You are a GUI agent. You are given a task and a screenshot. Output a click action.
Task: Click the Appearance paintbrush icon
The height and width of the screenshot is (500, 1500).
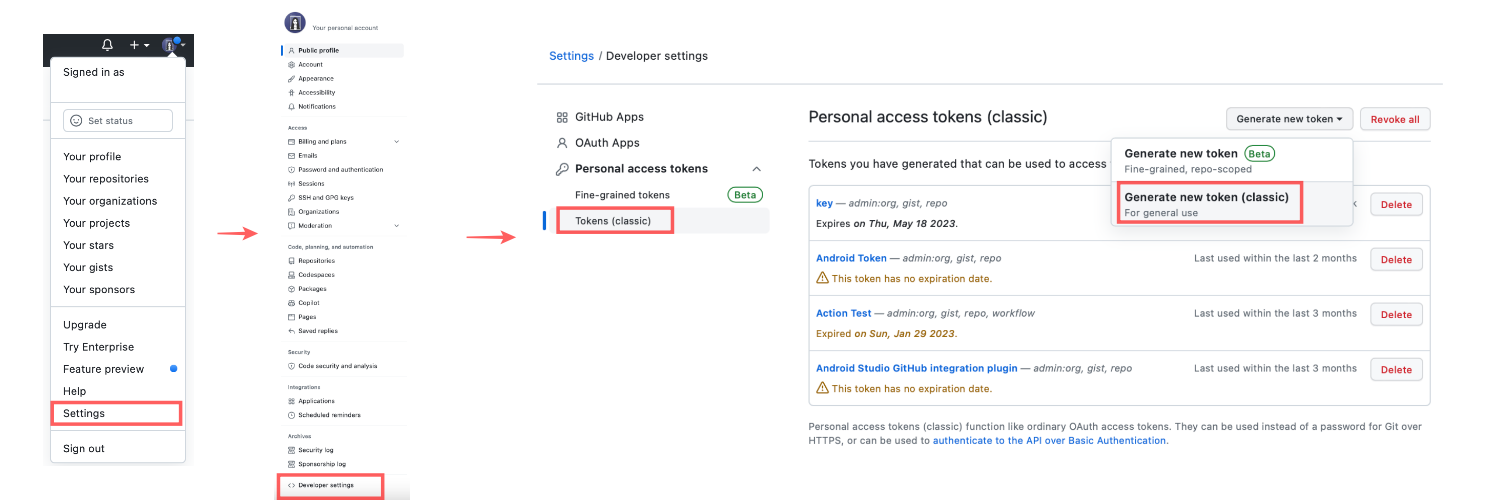click(x=291, y=78)
